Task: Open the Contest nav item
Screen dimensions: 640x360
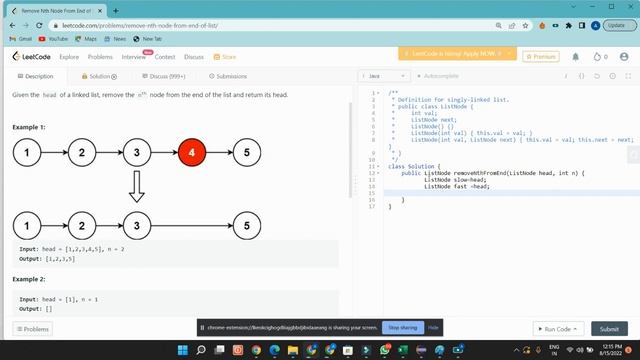Action: pos(165,57)
